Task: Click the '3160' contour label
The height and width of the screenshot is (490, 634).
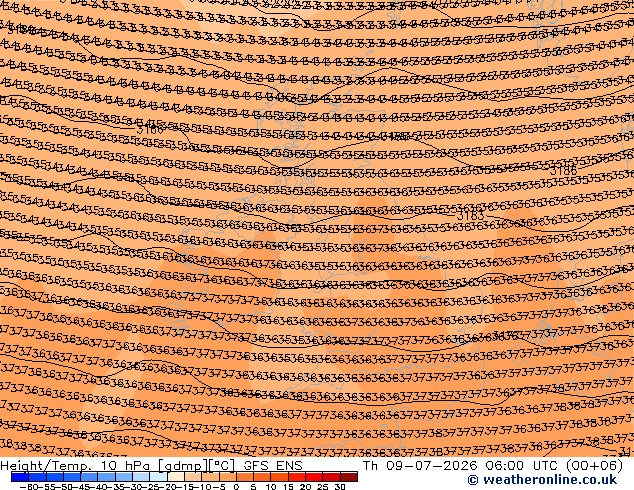Action: click(150, 130)
